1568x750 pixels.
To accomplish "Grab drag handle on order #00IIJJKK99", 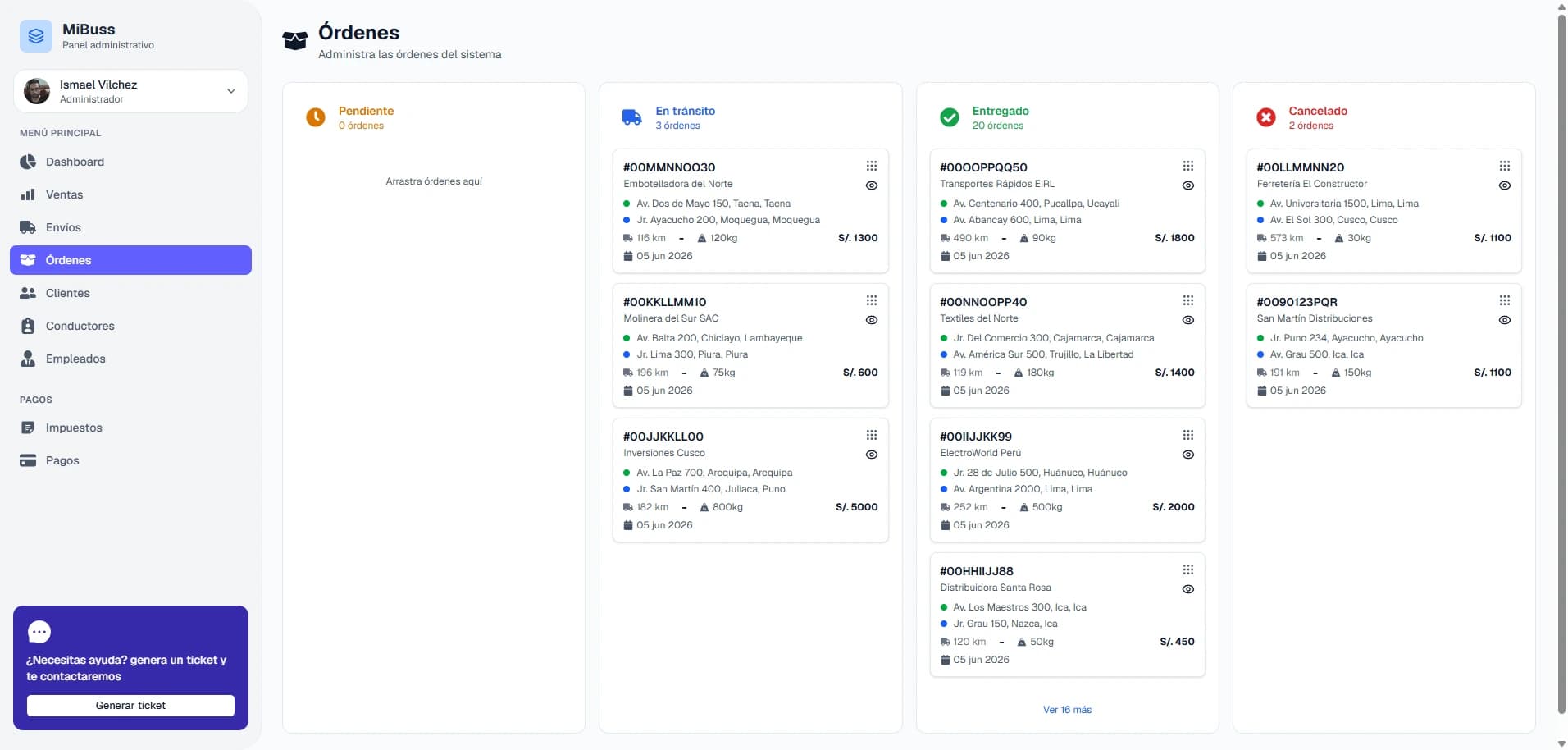I will pyautogui.click(x=1188, y=435).
